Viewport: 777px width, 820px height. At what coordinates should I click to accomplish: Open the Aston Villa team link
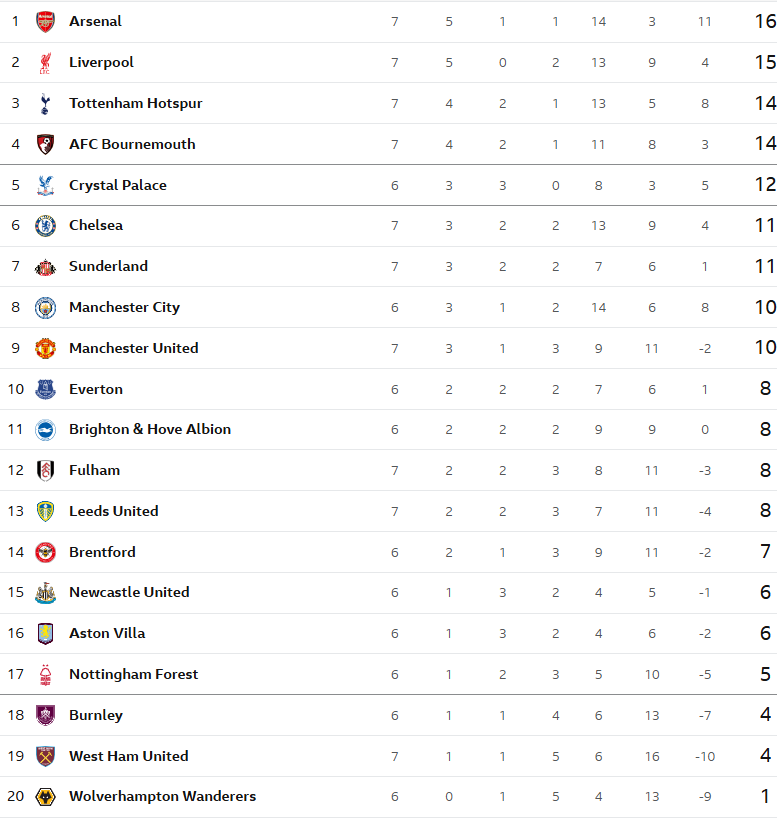tap(107, 633)
